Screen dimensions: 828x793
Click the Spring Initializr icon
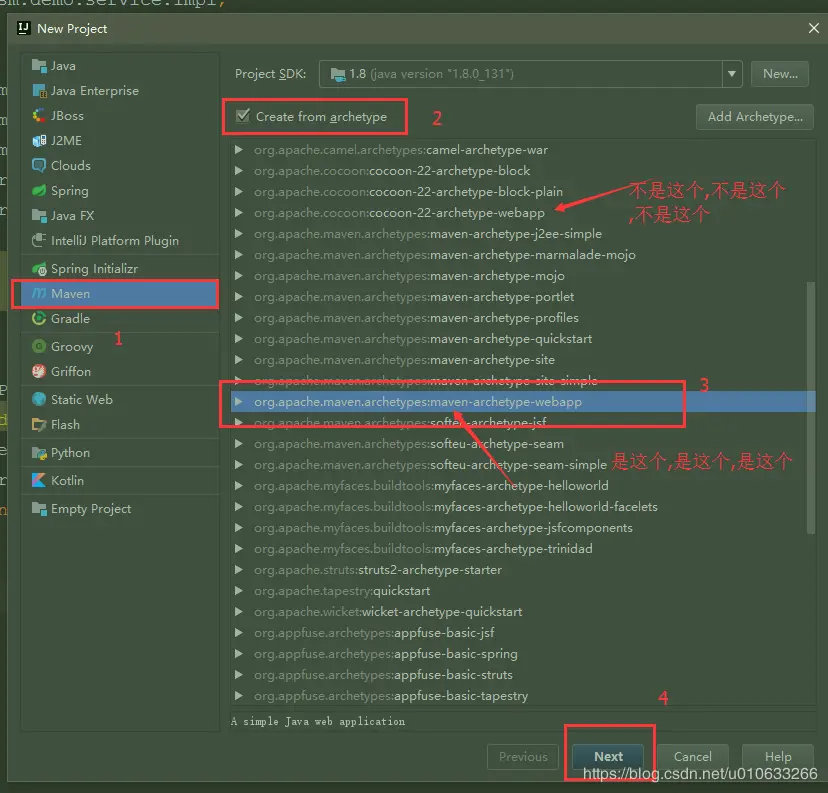[39, 269]
